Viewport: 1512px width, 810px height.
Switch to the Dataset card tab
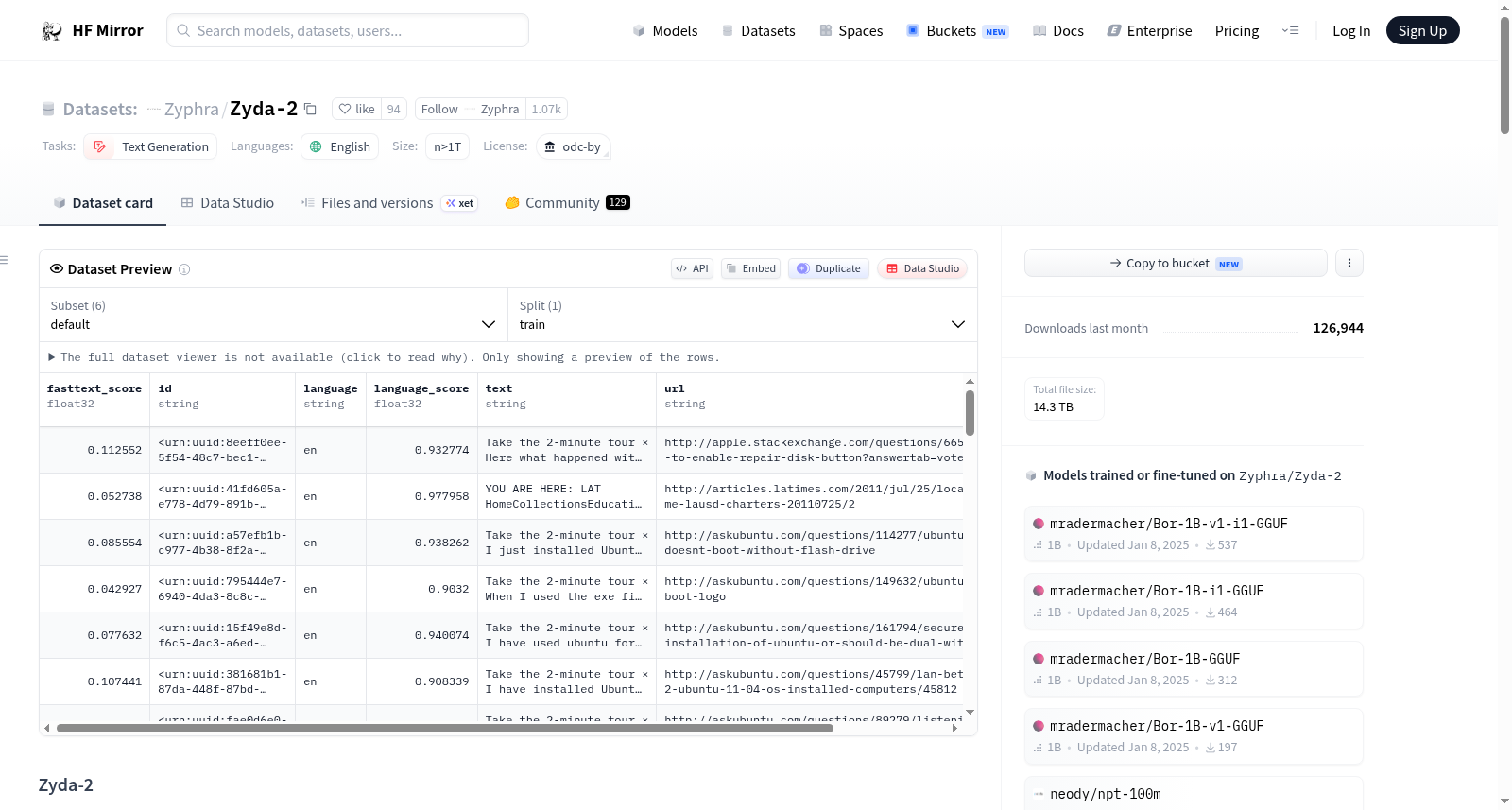click(x=102, y=202)
